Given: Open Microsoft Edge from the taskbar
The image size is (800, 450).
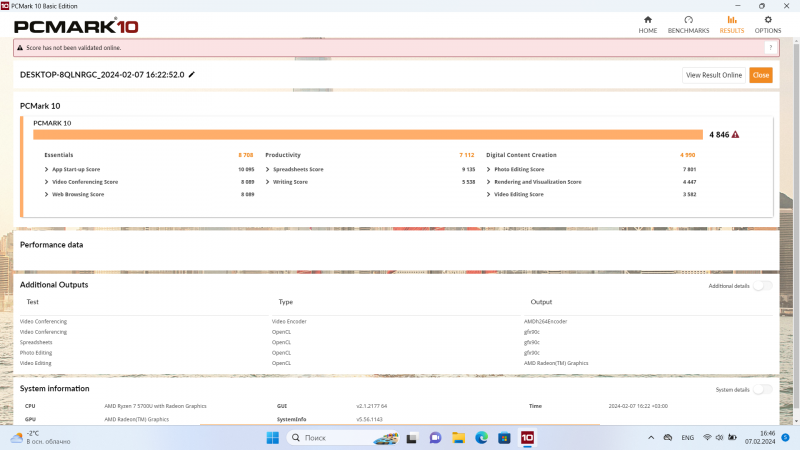Looking at the screenshot, I should (x=481, y=438).
